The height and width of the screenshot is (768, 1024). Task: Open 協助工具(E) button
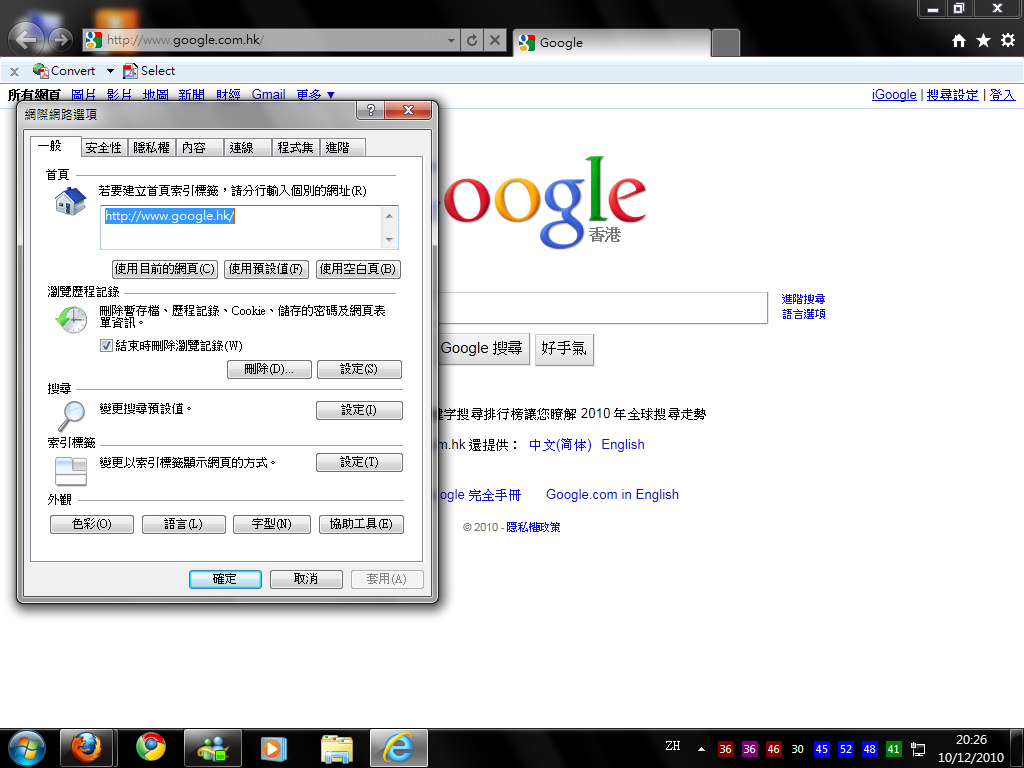(361, 524)
